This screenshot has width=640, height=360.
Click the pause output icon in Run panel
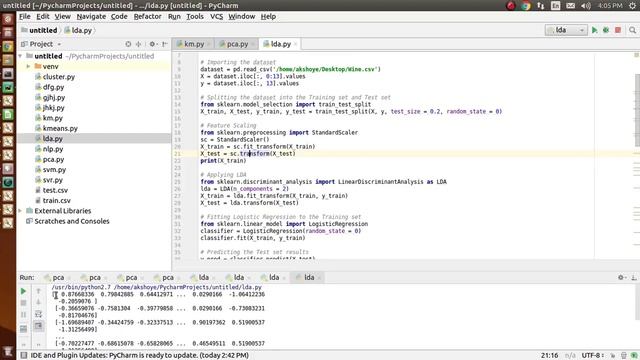23,315
